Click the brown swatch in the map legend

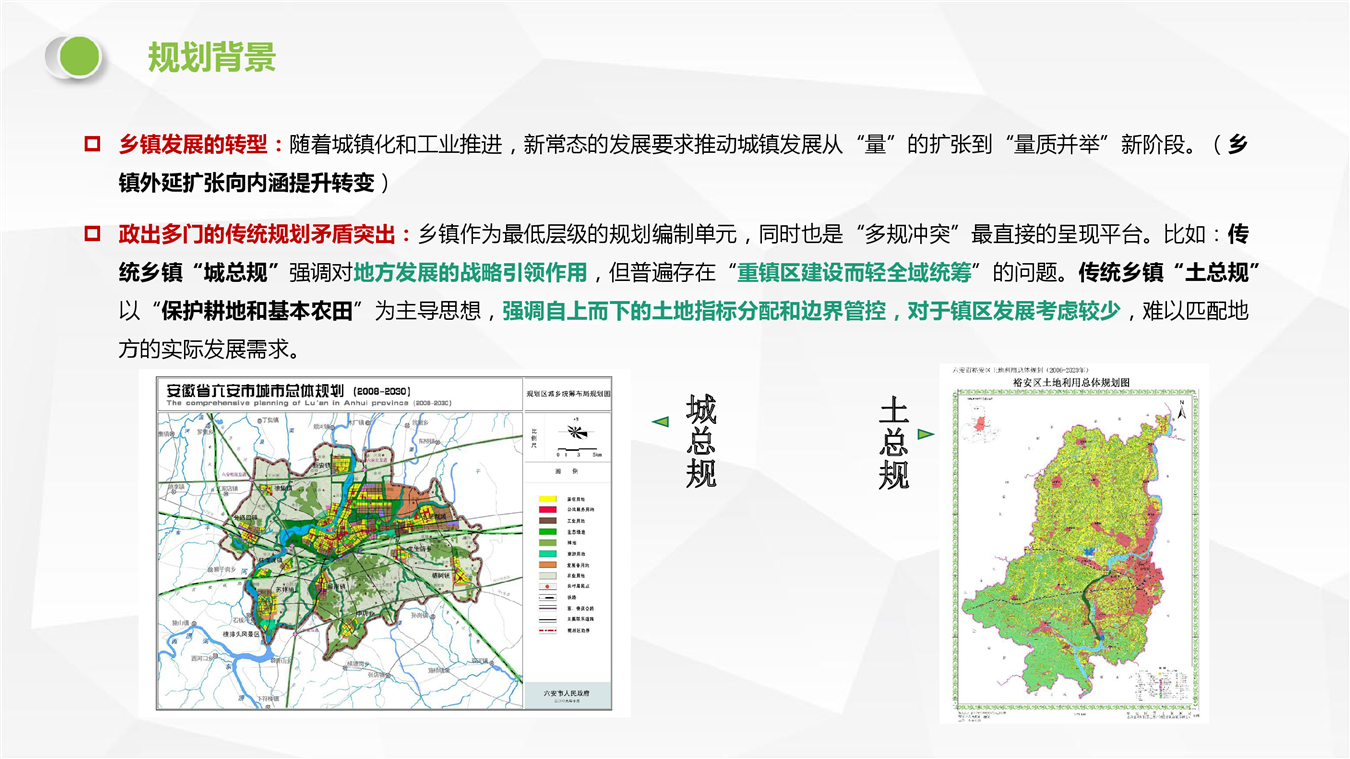[x=547, y=521]
